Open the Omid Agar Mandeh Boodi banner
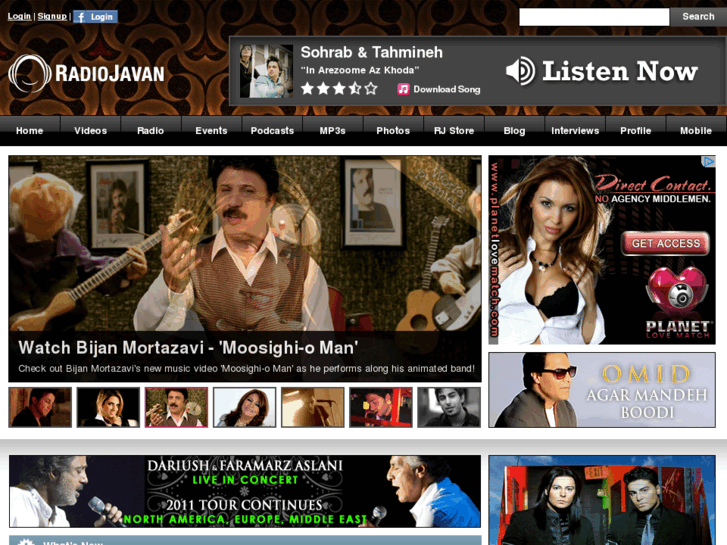This screenshot has height=545, width=727. click(602, 390)
